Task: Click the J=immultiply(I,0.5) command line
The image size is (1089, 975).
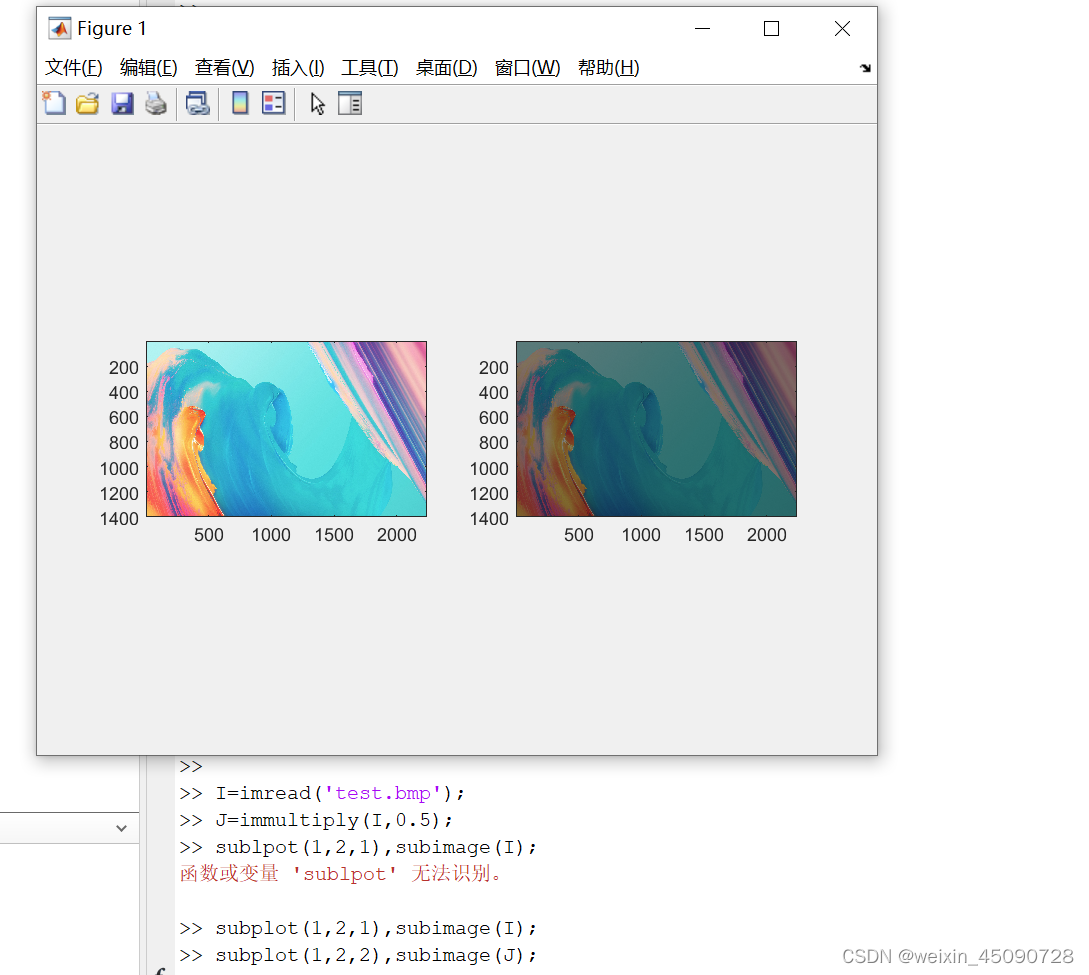Action: point(316,820)
